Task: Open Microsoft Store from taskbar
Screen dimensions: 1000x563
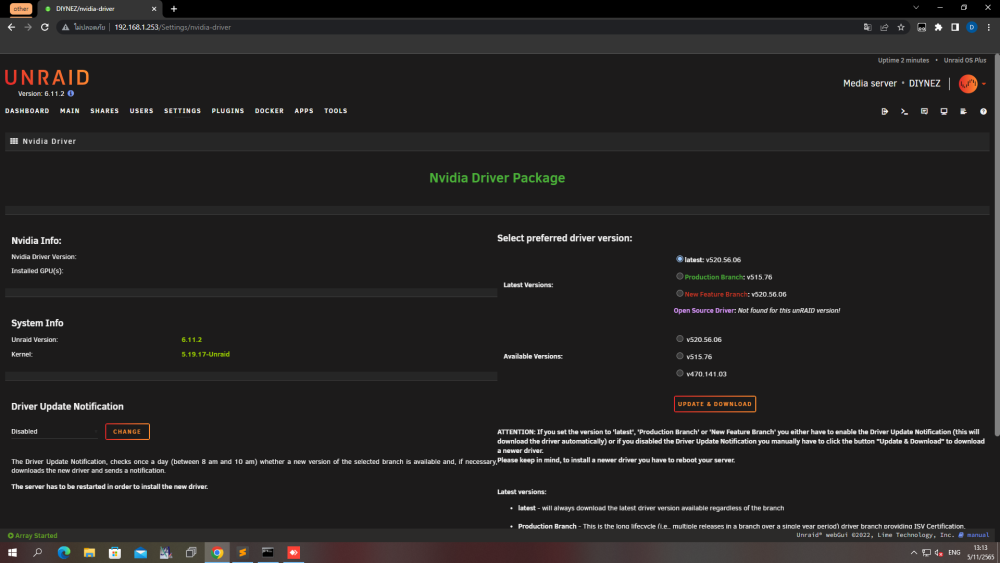Action: [115, 553]
